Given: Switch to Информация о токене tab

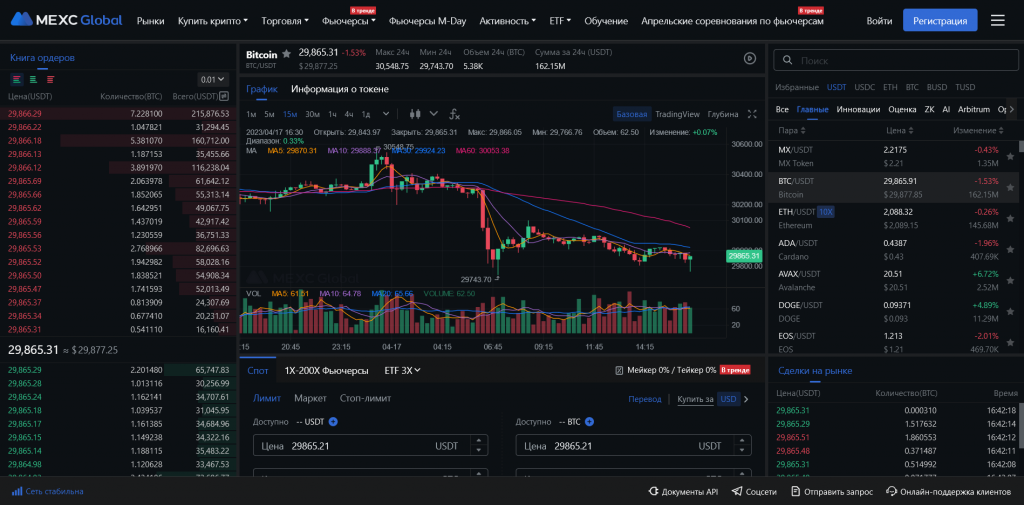Looking at the screenshot, I should 340,89.
